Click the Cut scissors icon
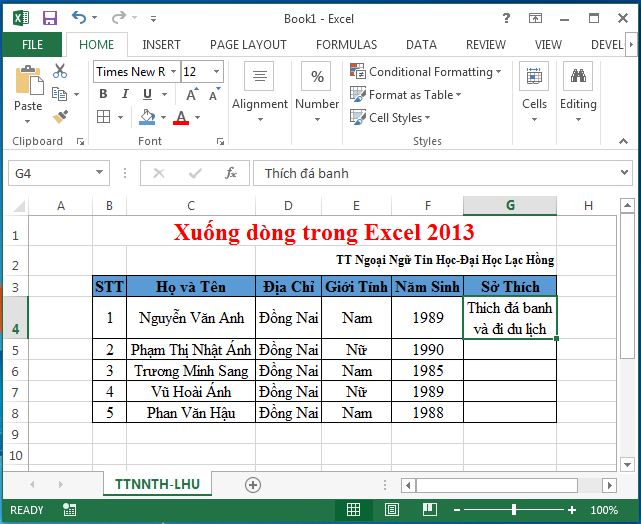 coord(60,72)
